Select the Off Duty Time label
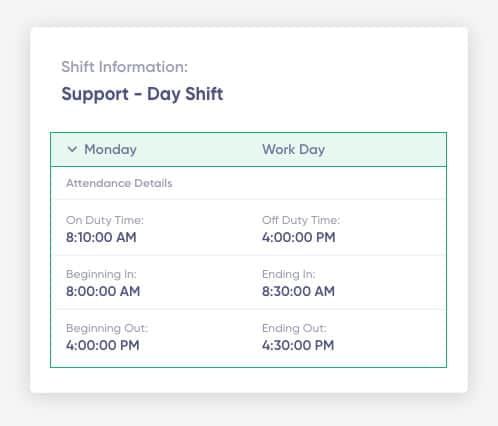 (301, 220)
